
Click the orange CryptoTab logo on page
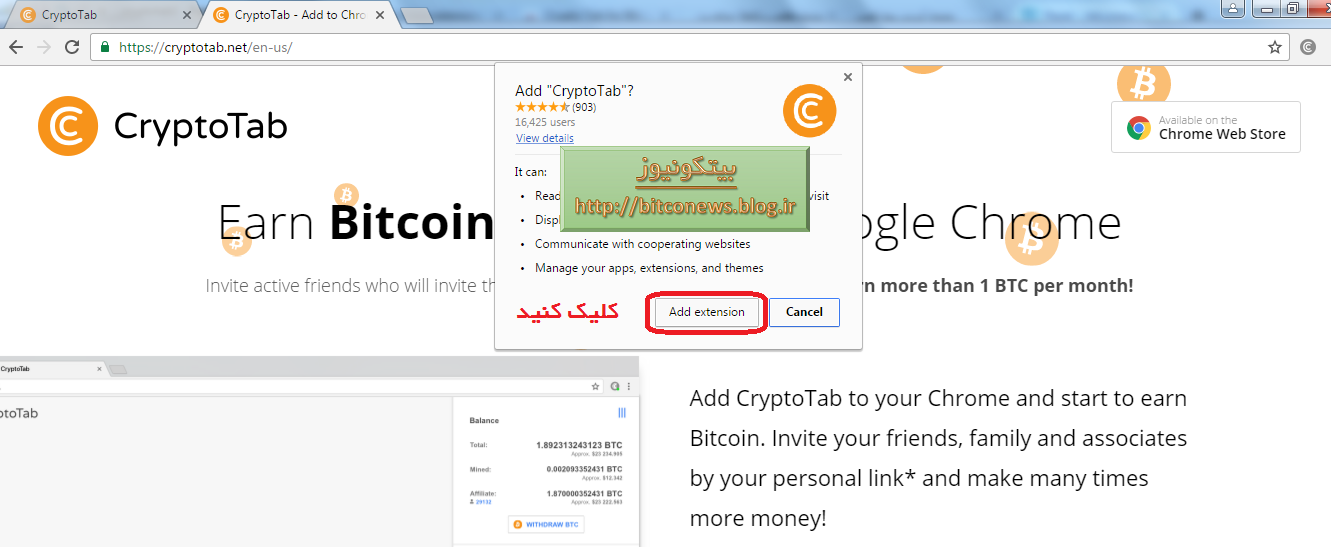point(68,126)
